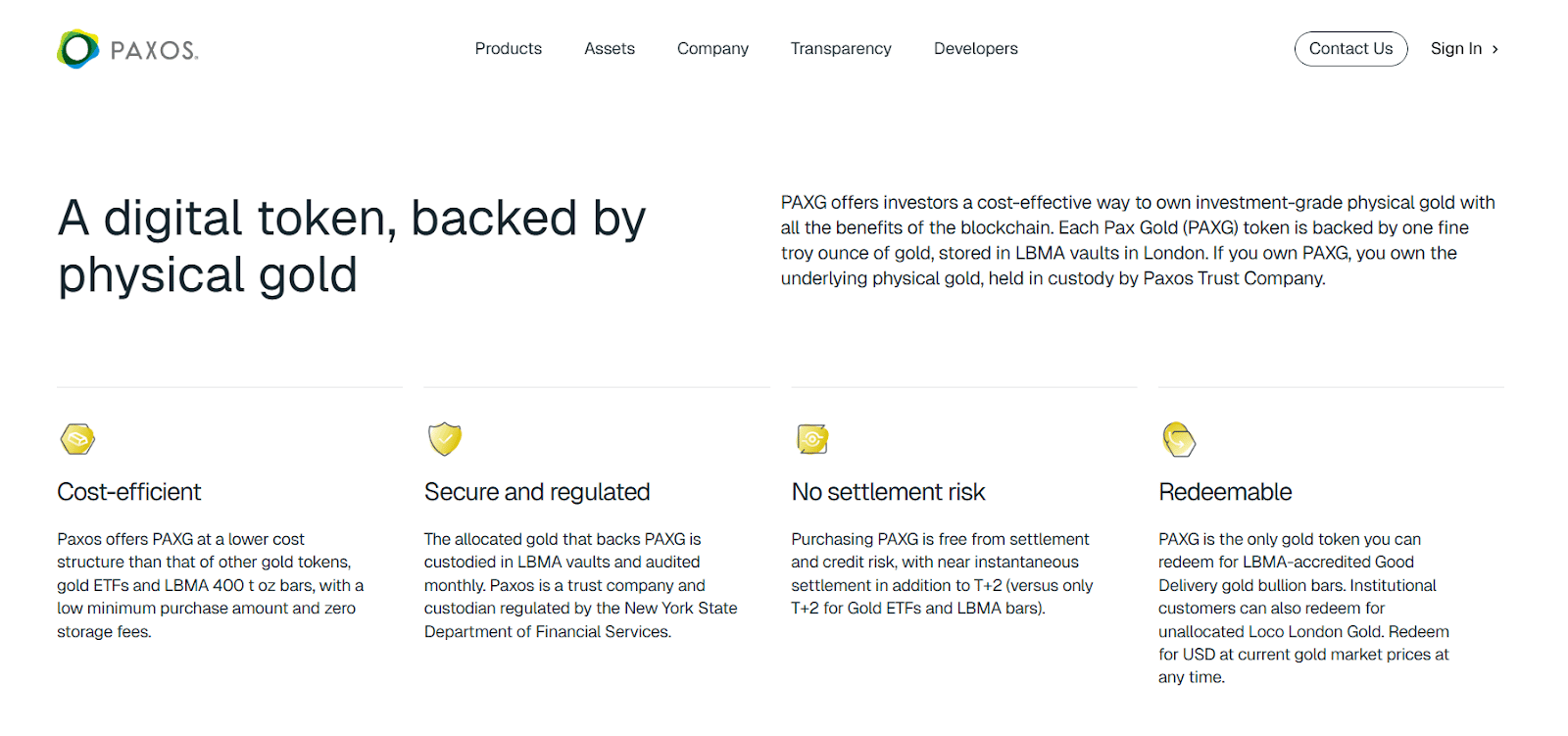Open the Transparency menu item
1568x736 pixels.
click(841, 49)
